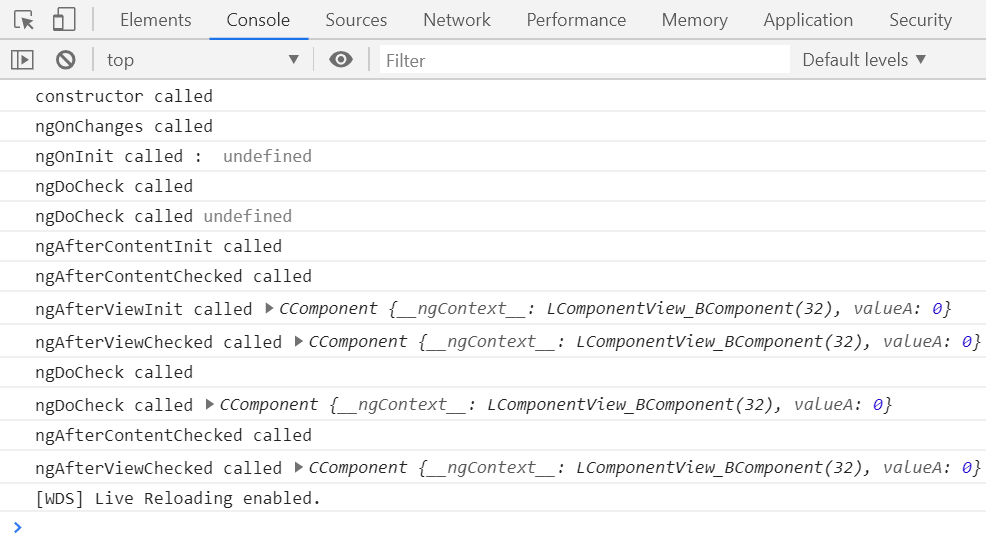The width and height of the screenshot is (986, 542).
Task: Activate the inspect element picker icon
Action: 24,20
